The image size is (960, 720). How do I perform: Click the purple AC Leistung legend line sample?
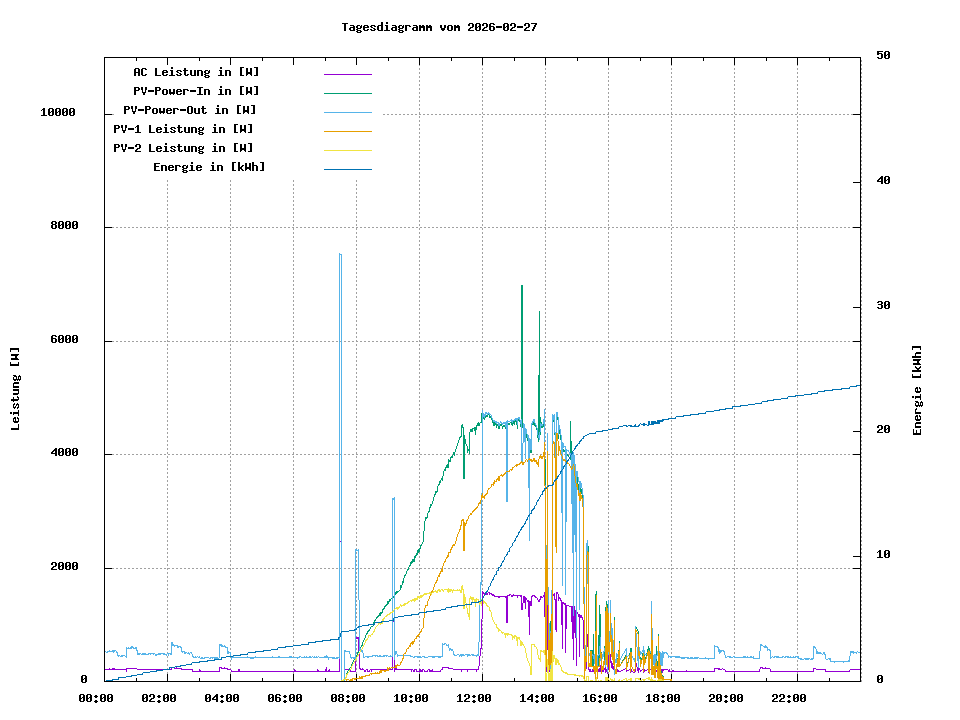[347, 73]
